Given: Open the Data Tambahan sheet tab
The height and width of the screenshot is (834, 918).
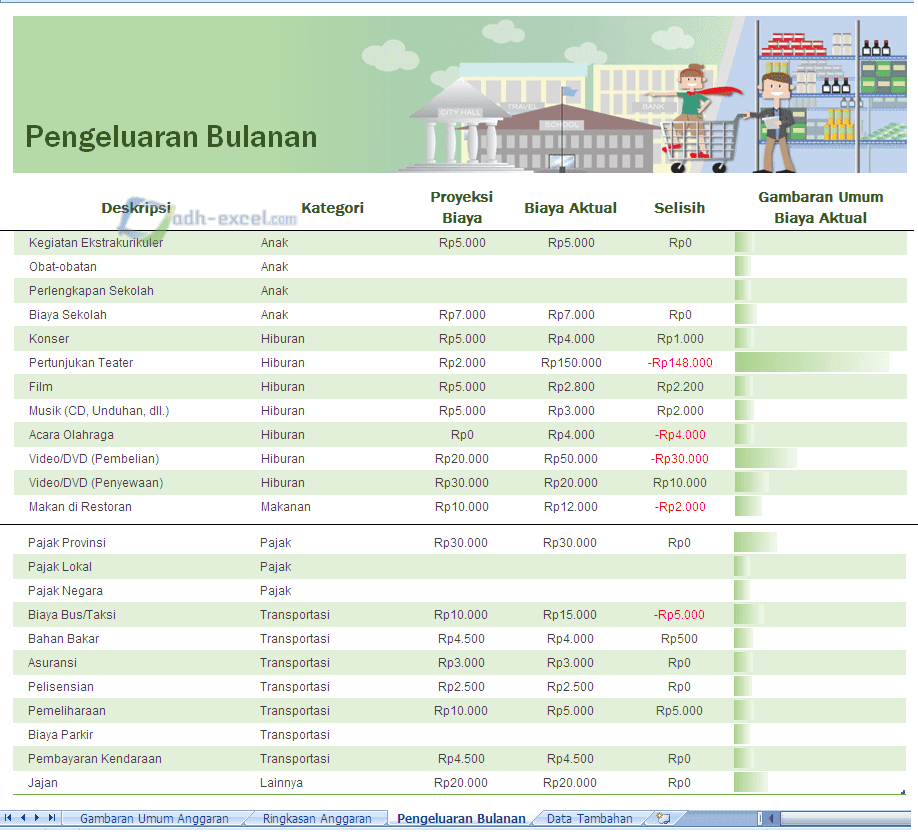Looking at the screenshot, I should pyautogui.click(x=589, y=818).
